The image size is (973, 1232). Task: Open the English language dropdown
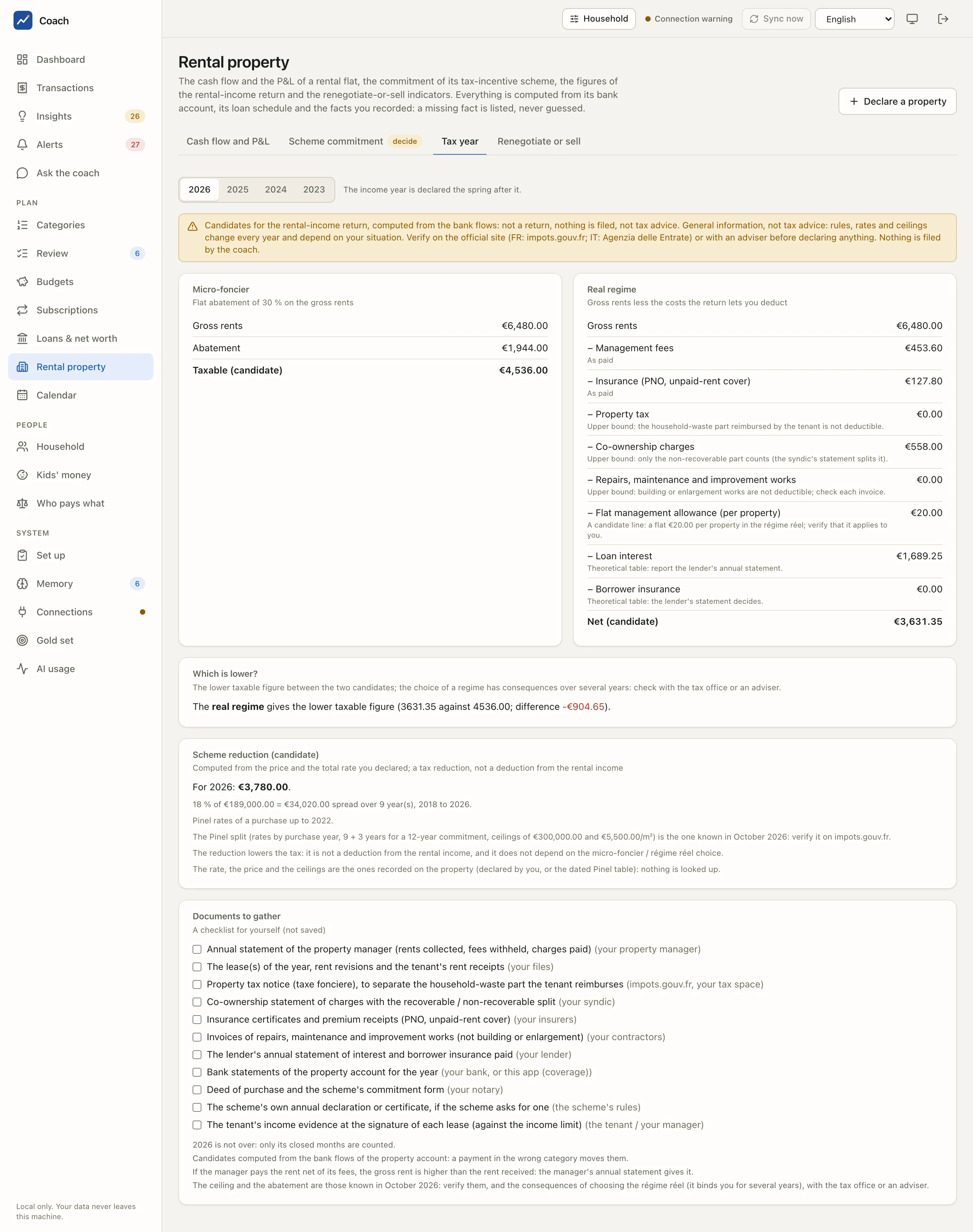click(854, 19)
